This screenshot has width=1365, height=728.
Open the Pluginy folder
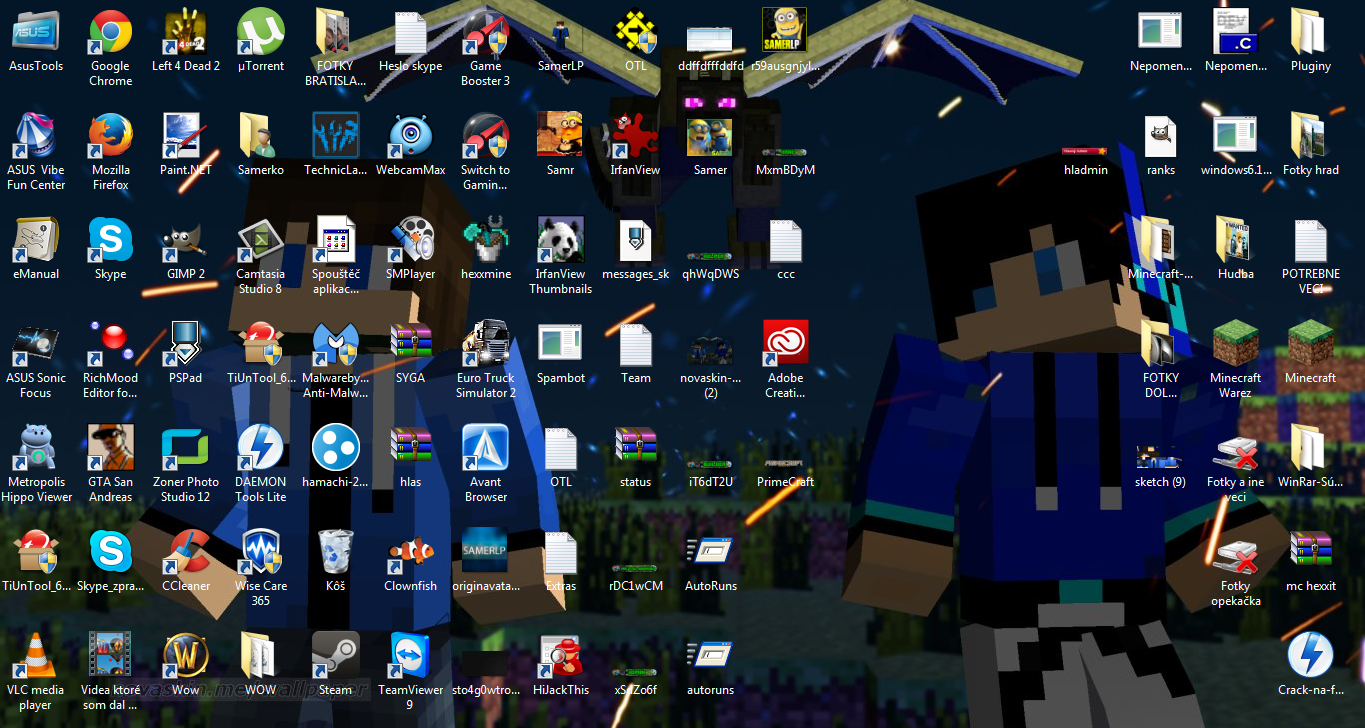(1310, 34)
